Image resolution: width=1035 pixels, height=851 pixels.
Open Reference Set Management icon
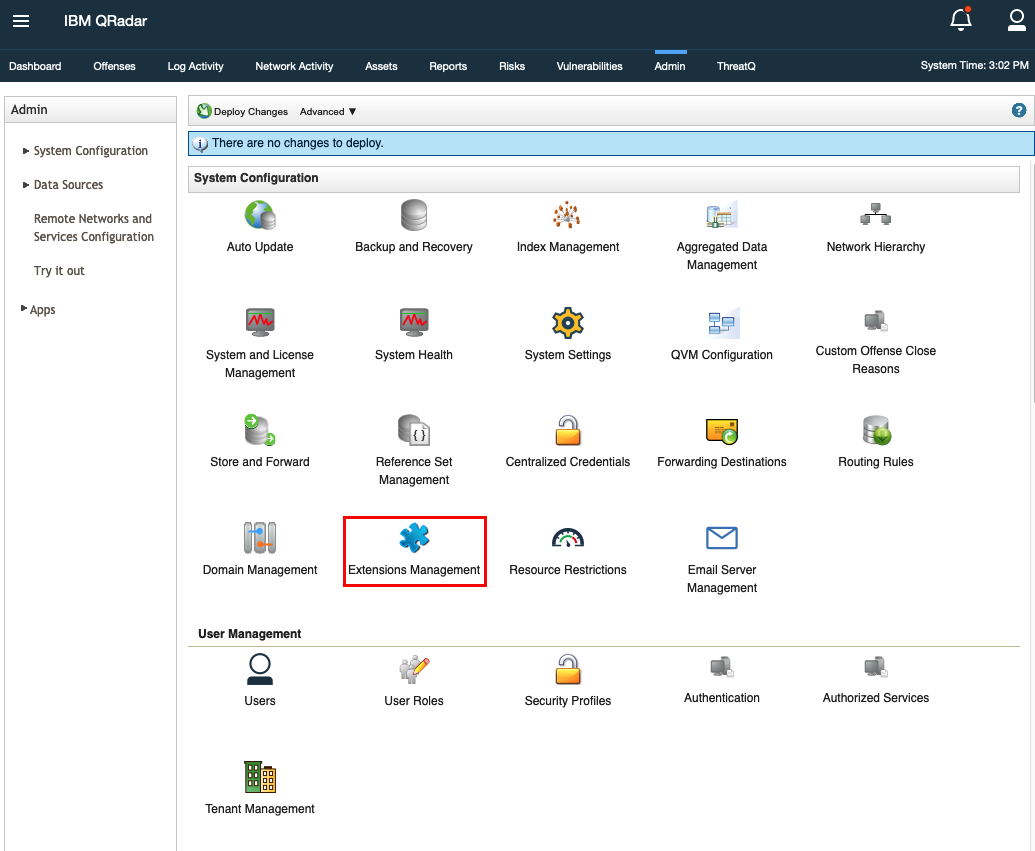pos(414,430)
